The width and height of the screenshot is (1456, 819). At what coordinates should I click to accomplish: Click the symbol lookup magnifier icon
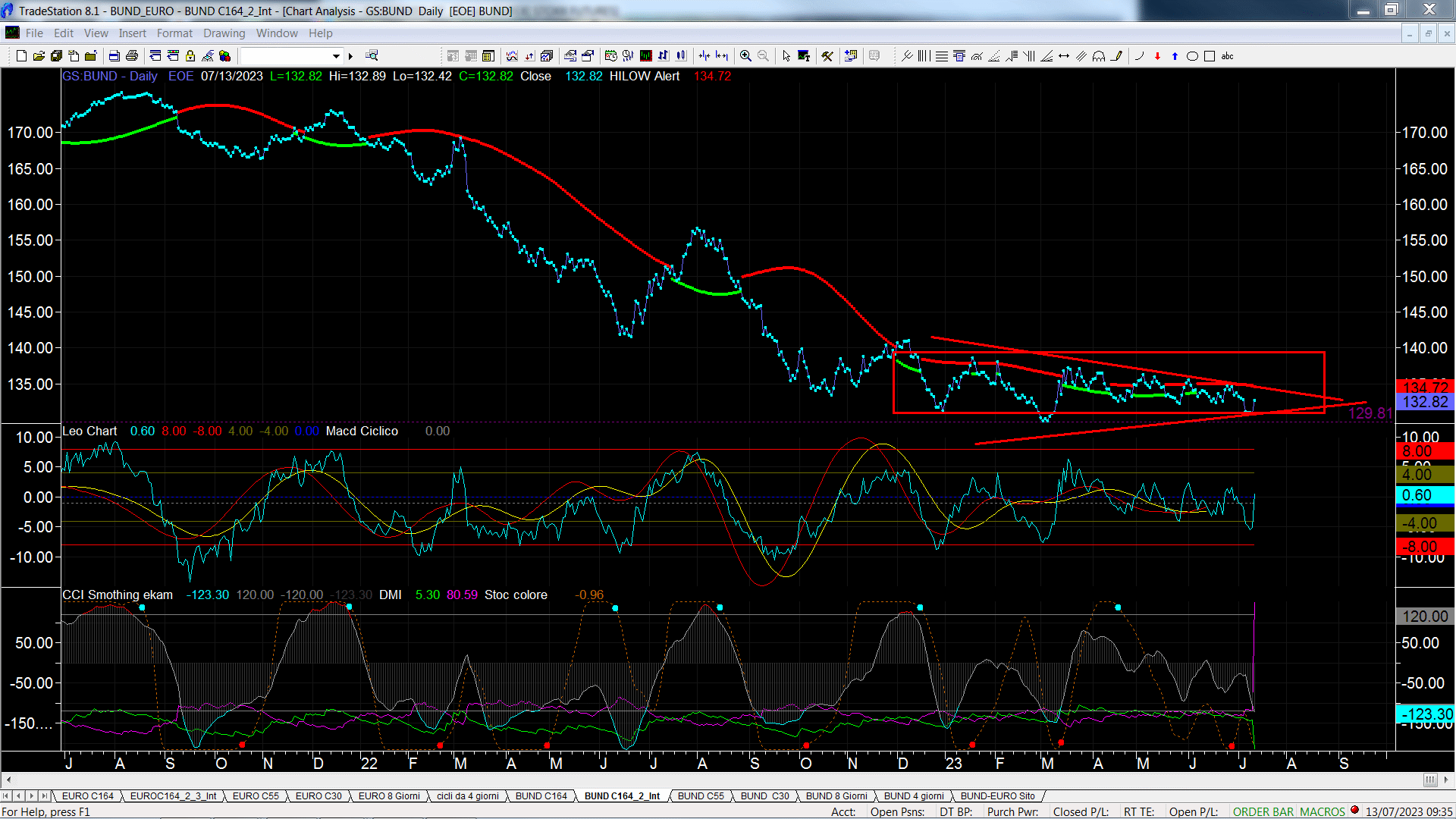point(372,55)
